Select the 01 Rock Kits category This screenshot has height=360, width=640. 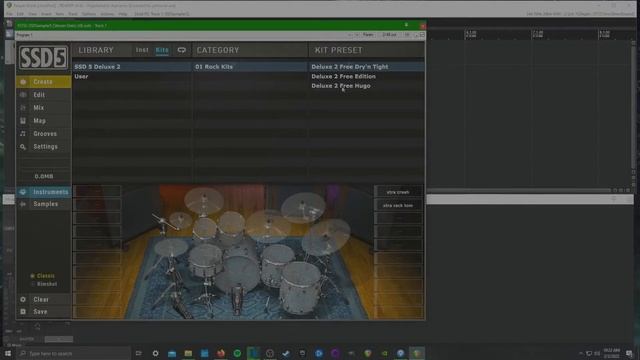[250, 67]
